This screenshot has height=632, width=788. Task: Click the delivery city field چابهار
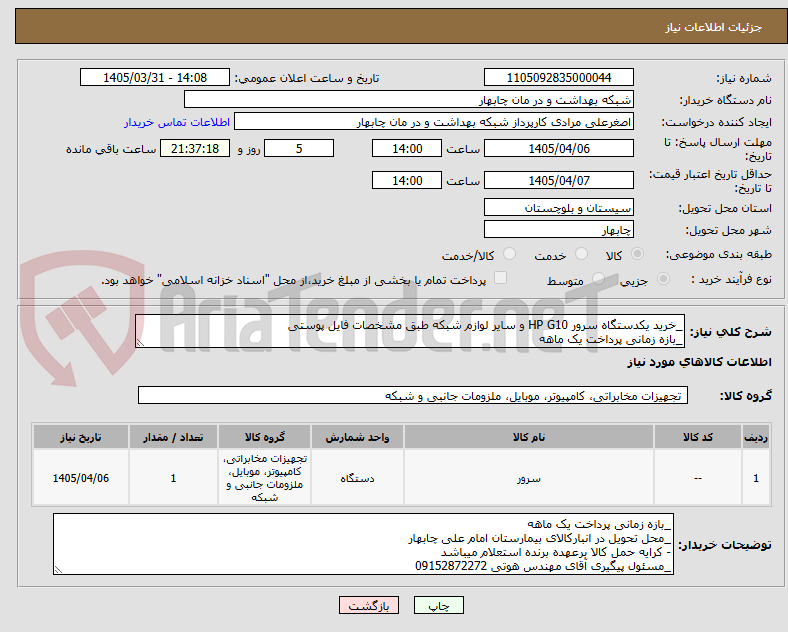(x=558, y=230)
